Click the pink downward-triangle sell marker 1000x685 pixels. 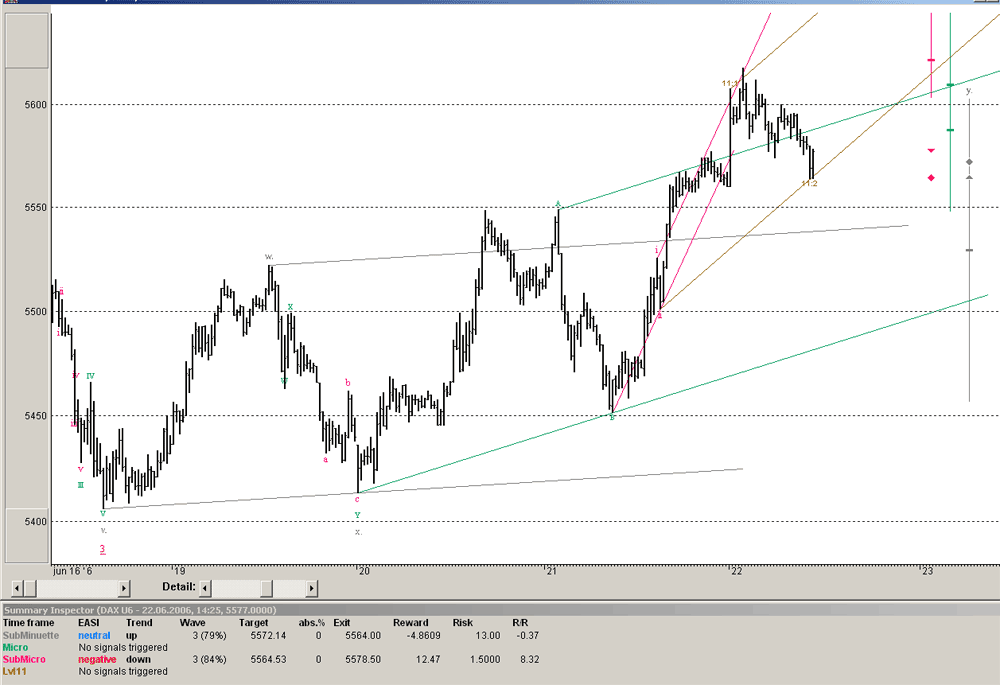point(931,152)
